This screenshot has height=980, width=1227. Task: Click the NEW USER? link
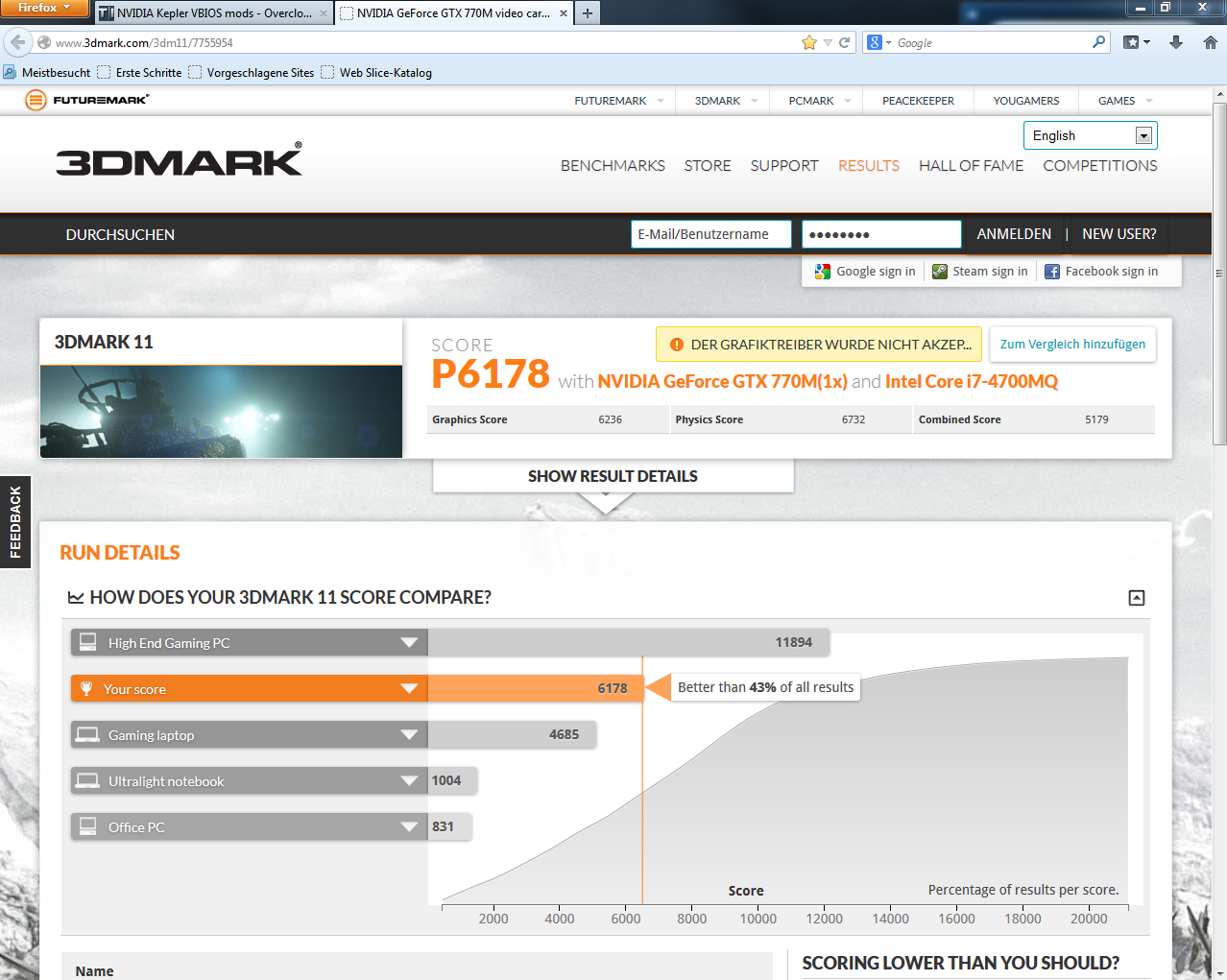click(1119, 234)
